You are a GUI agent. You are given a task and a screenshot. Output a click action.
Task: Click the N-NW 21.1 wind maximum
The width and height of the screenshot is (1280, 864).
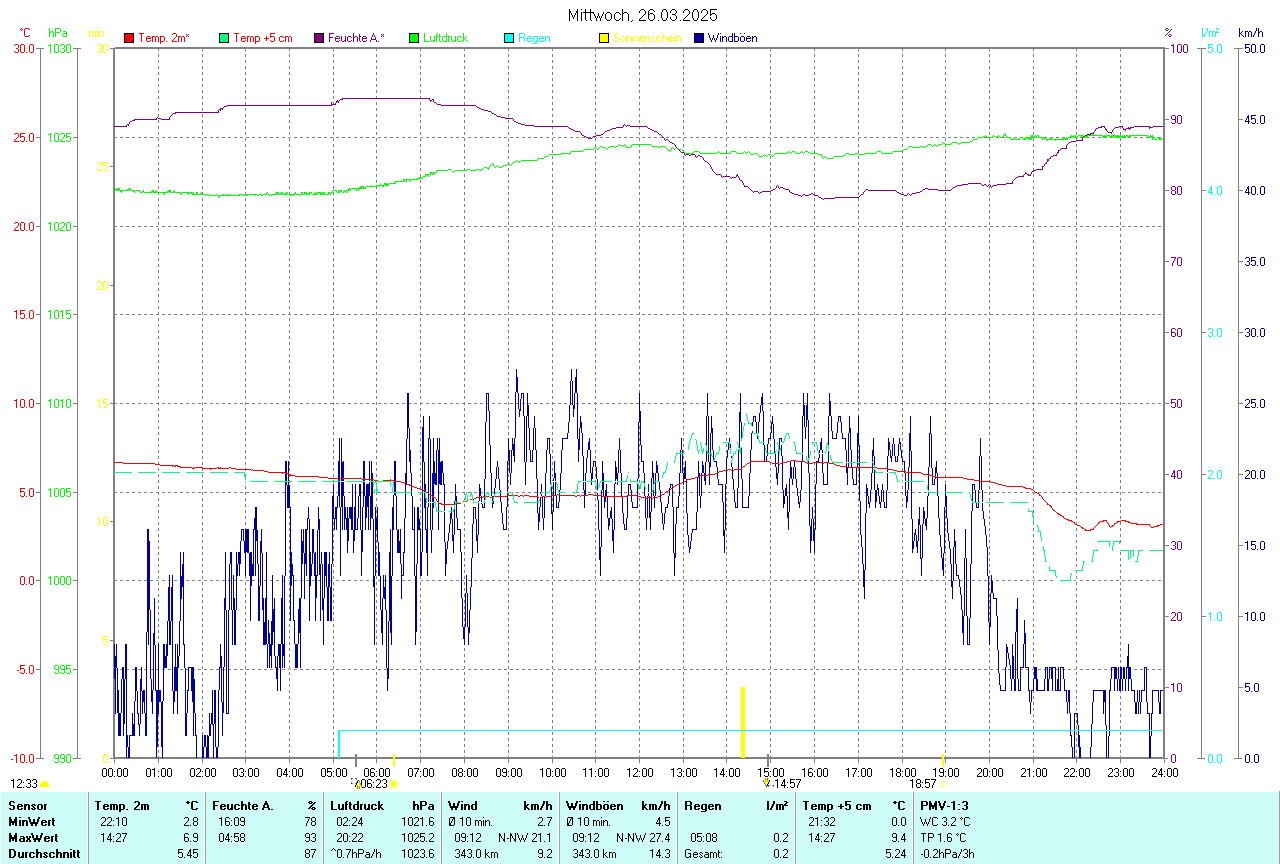pyautogui.click(x=524, y=838)
